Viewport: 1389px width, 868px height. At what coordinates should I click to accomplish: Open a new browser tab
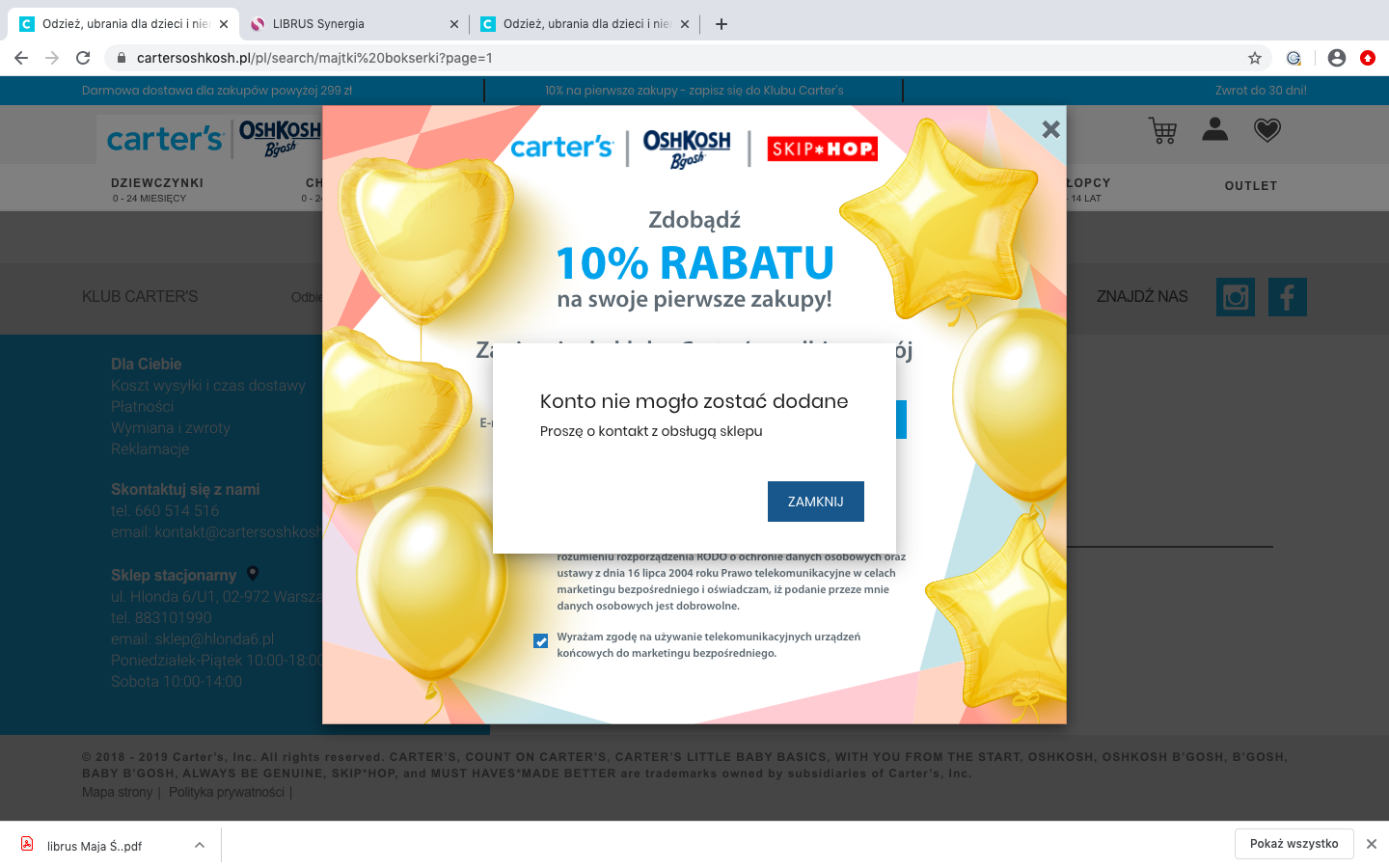[x=722, y=24]
